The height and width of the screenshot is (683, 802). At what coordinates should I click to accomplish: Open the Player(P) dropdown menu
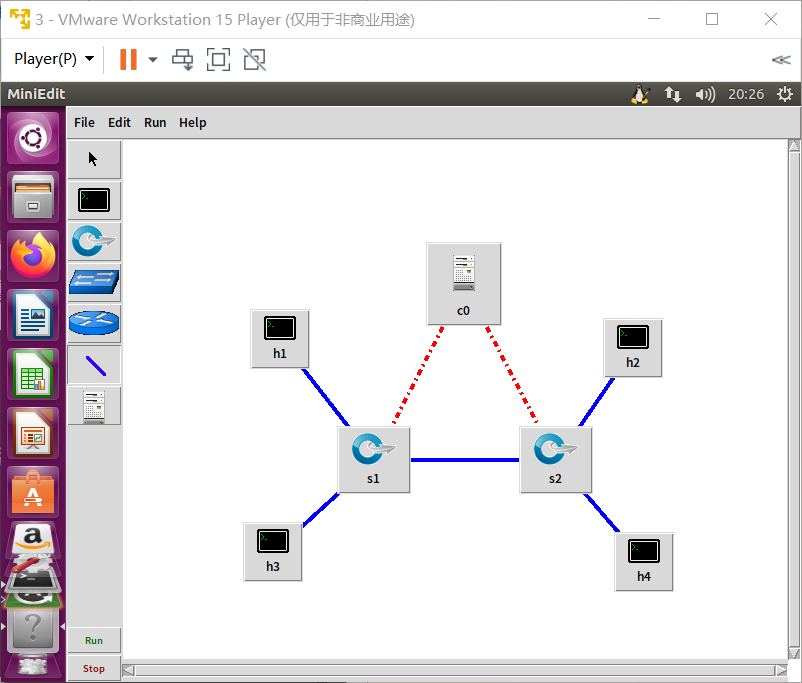tap(54, 59)
